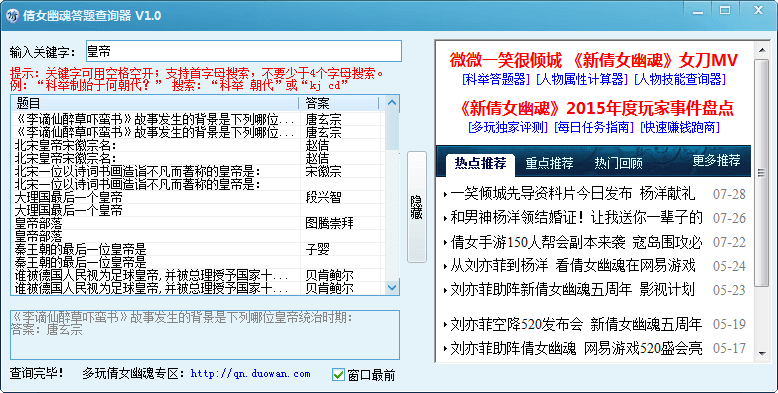
Task: Click the right panel scroll-down arrow
Action: pos(762,354)
